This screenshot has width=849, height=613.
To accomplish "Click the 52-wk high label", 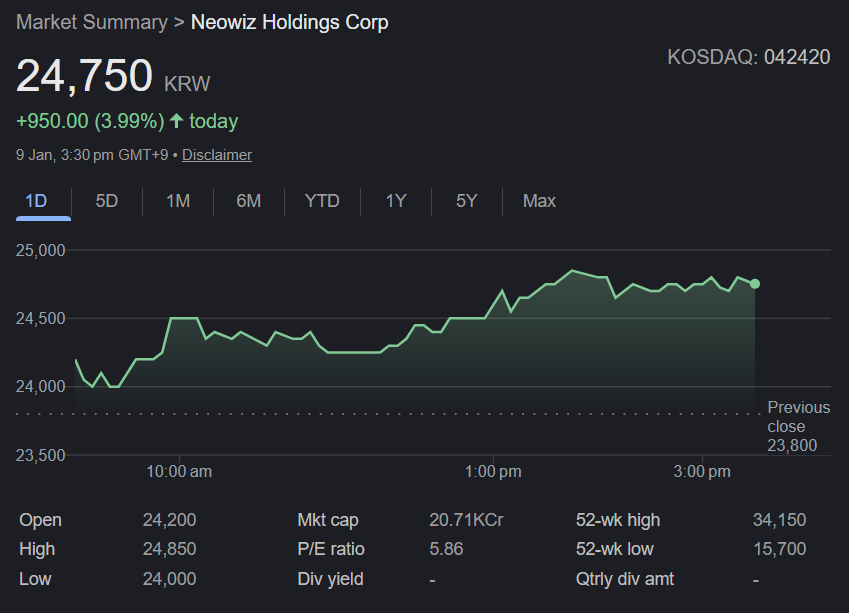I will (x=618, y=520).
